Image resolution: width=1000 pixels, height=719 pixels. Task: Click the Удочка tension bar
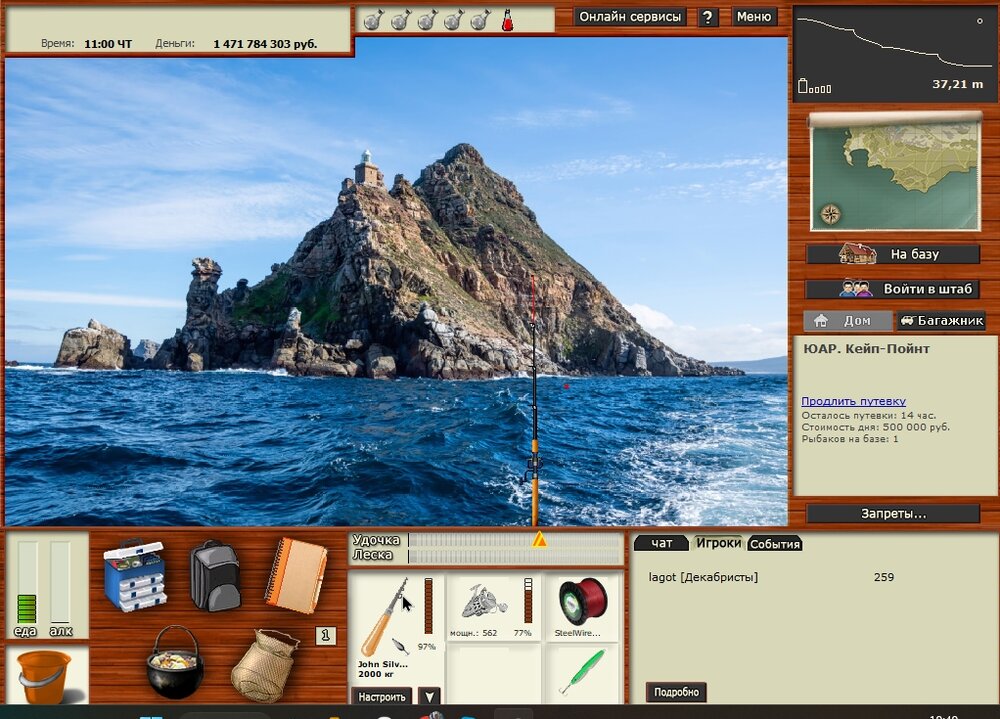click(515, 540)
